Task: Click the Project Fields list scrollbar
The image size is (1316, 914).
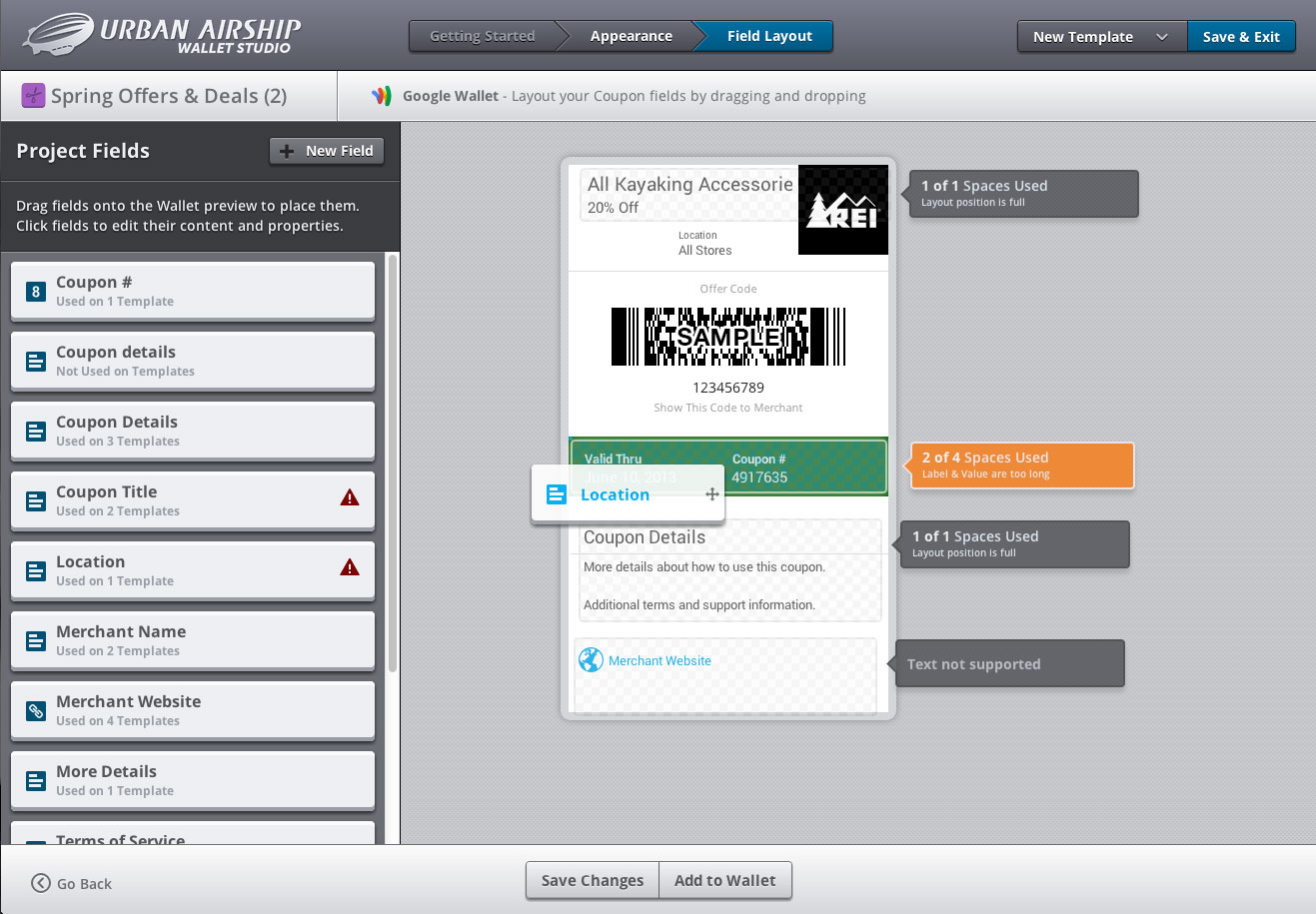Action: 393,462
